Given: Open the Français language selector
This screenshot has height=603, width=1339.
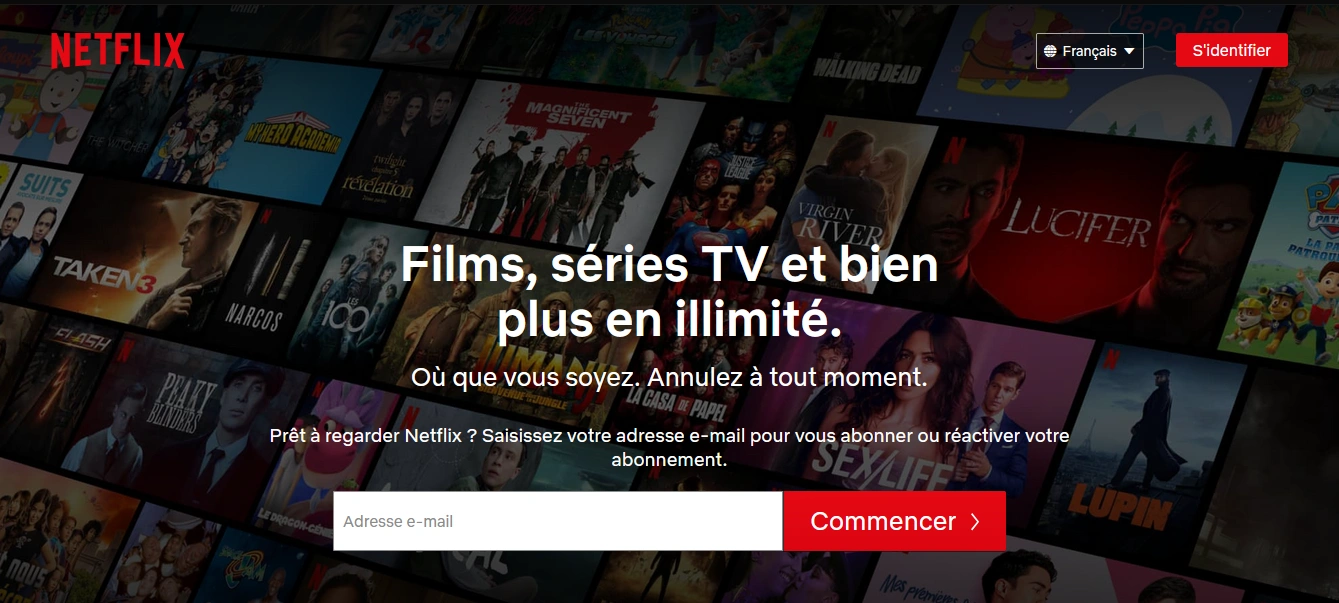Looking at the screenshot, I should coord(1089,51).
